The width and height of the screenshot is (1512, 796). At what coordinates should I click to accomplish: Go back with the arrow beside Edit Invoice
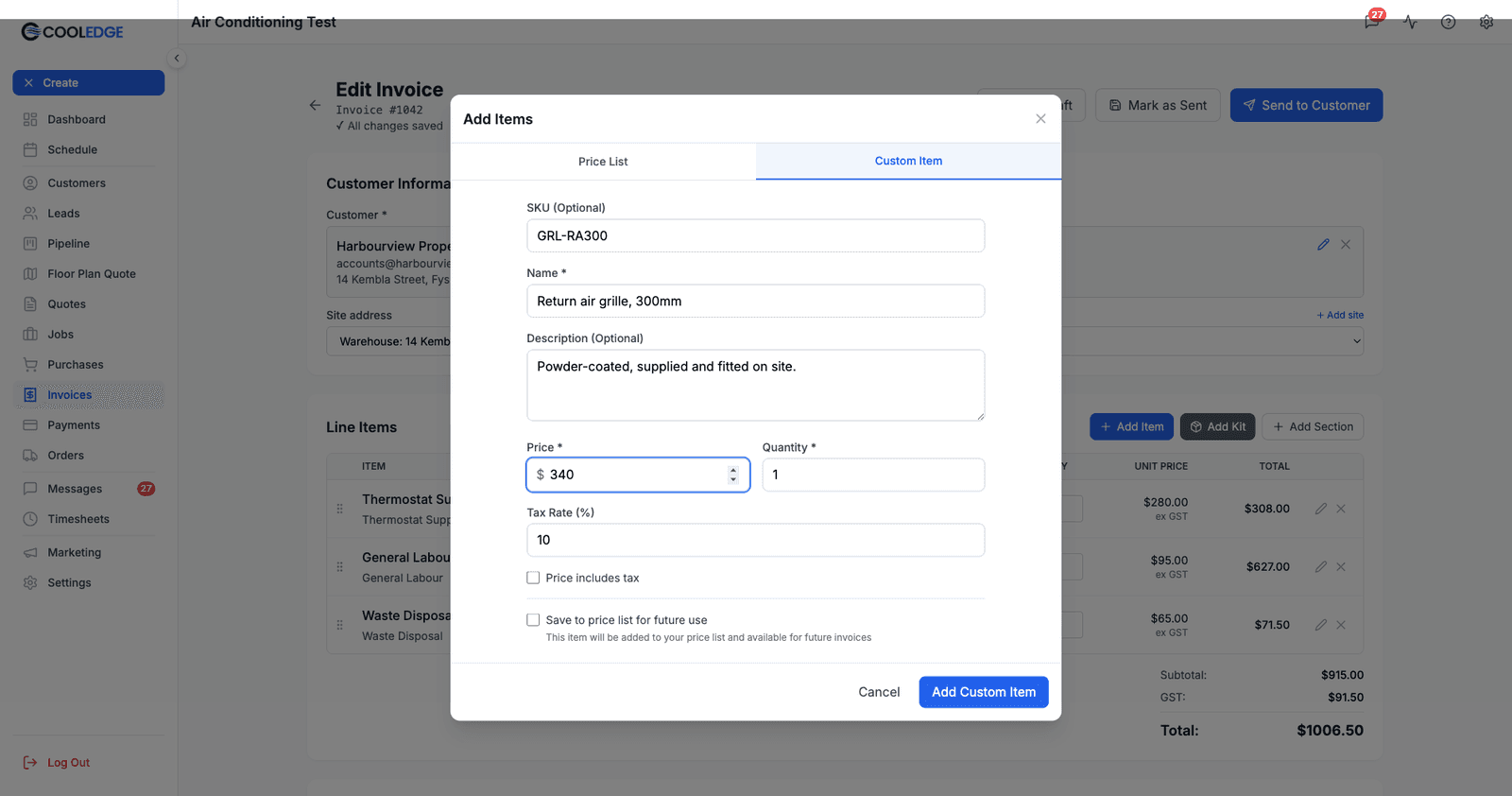click(315, 105)
